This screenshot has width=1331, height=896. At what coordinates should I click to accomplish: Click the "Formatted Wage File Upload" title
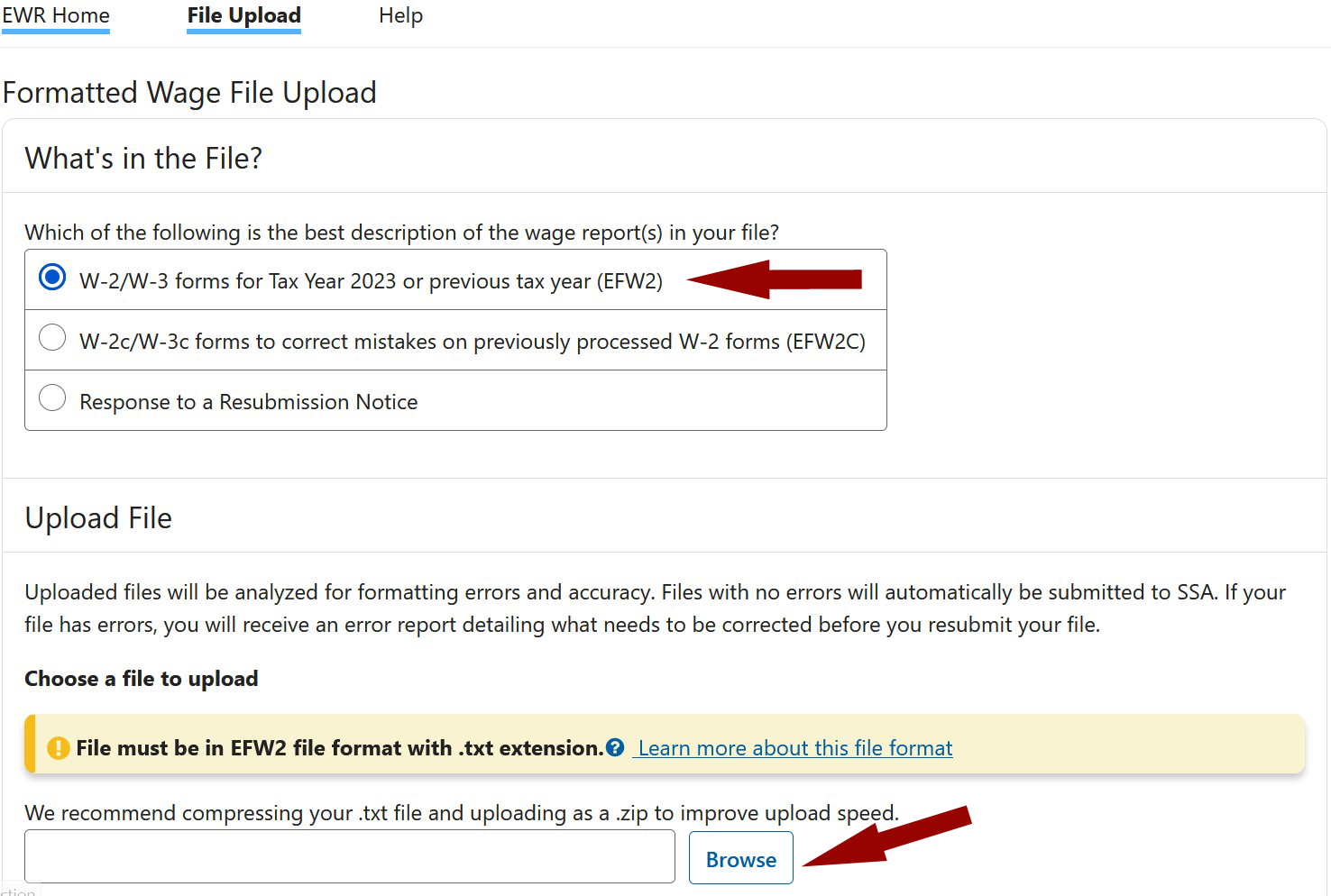point(189,92)
